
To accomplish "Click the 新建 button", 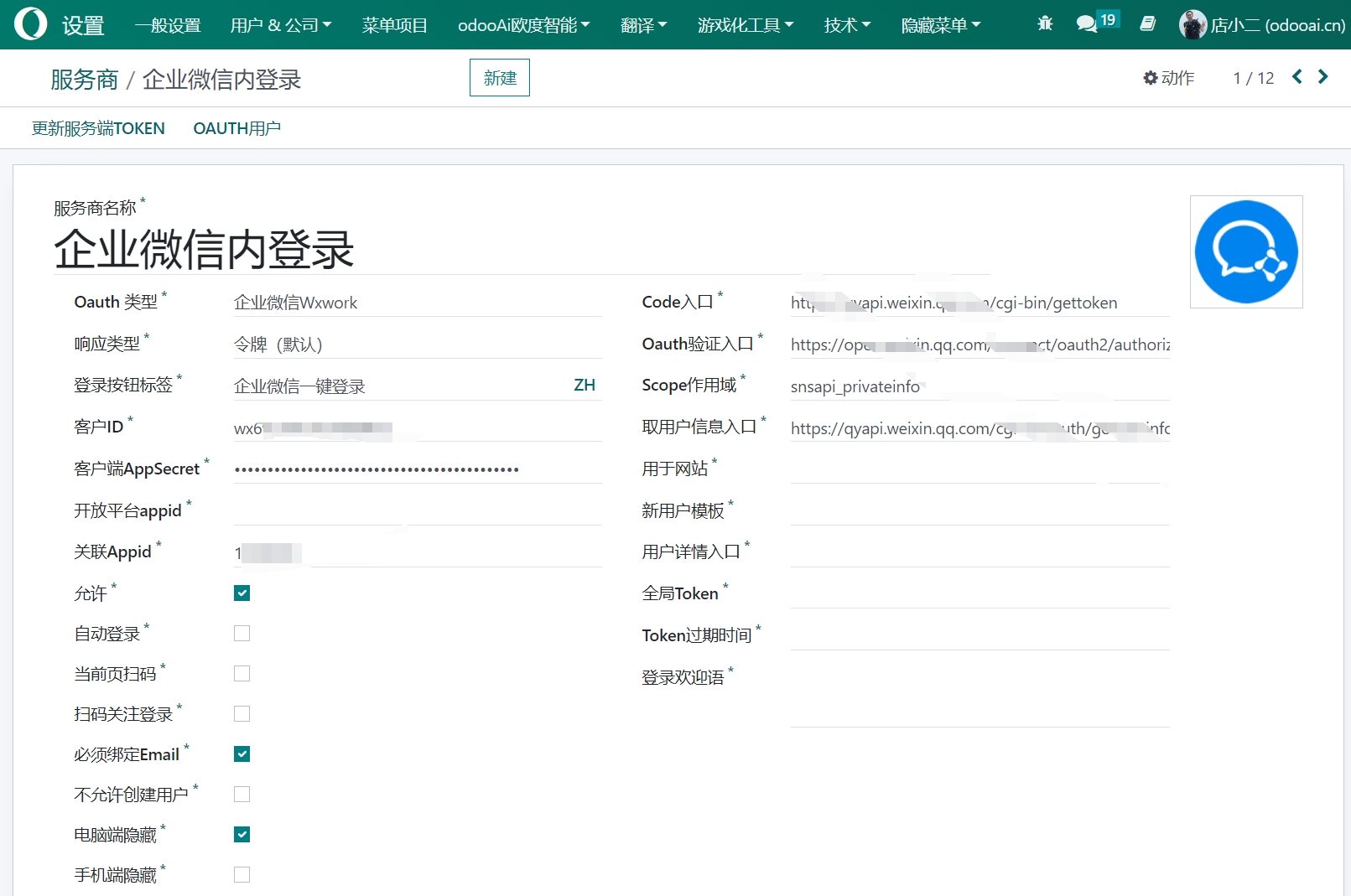I will point(500,78).
